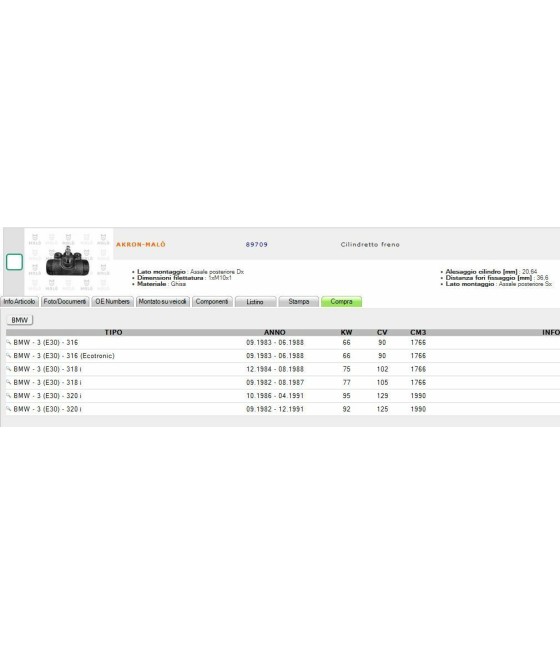The height and width of the screenshot is (655, 560).
Task: Tick the product selection checkbox
Action: click(x=14, y=262)
